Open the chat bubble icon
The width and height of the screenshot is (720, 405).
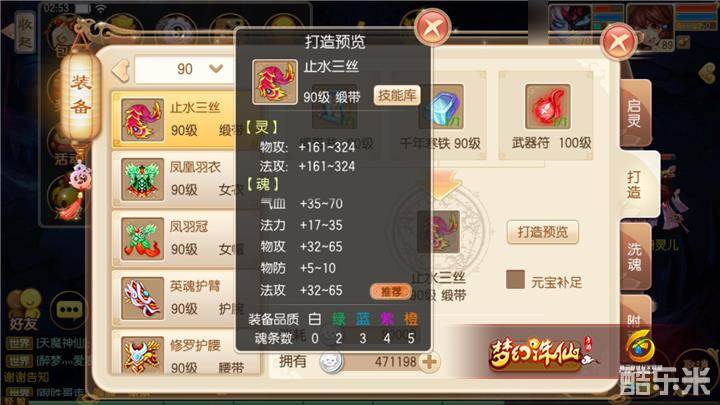click(69, 310)
